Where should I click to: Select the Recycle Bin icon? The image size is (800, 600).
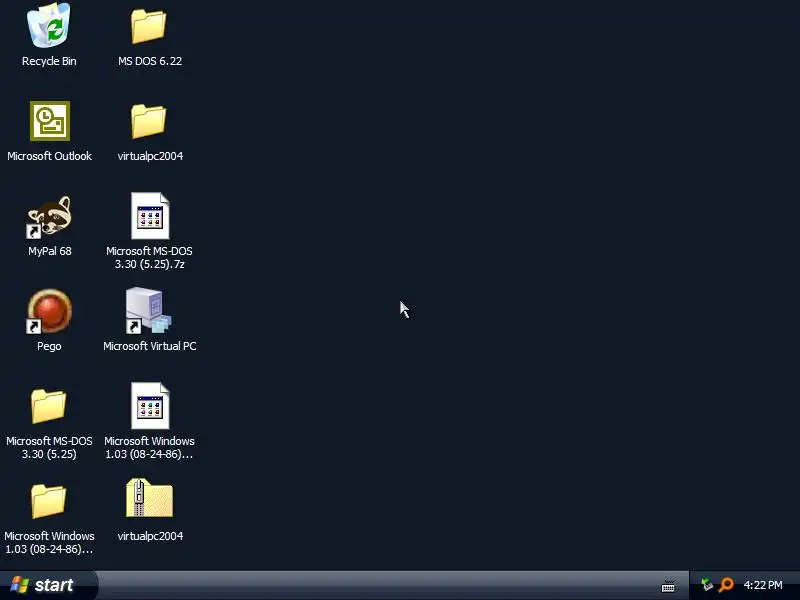click(x=49, y=25)
